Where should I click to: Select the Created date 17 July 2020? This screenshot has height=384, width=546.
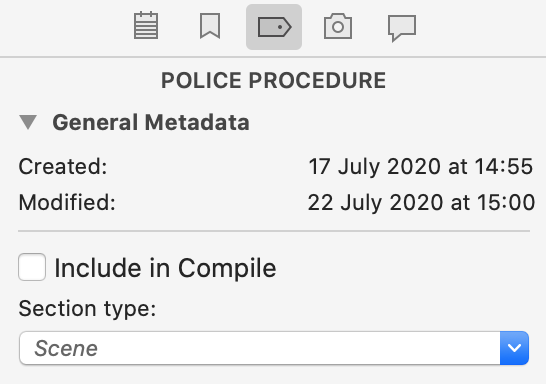375,167
